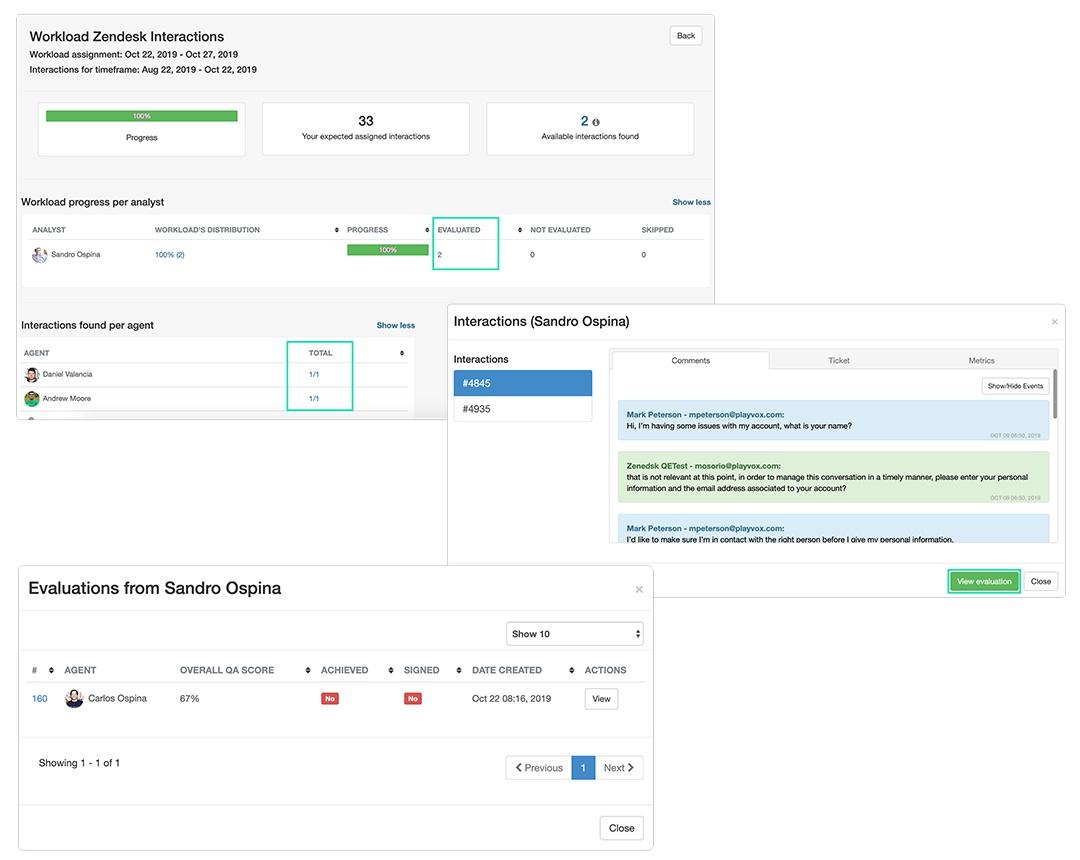Sort by the Evaluated column arrows
Image resolution: width=1080 pixels, height=860 pixels.
click(519, 230)
